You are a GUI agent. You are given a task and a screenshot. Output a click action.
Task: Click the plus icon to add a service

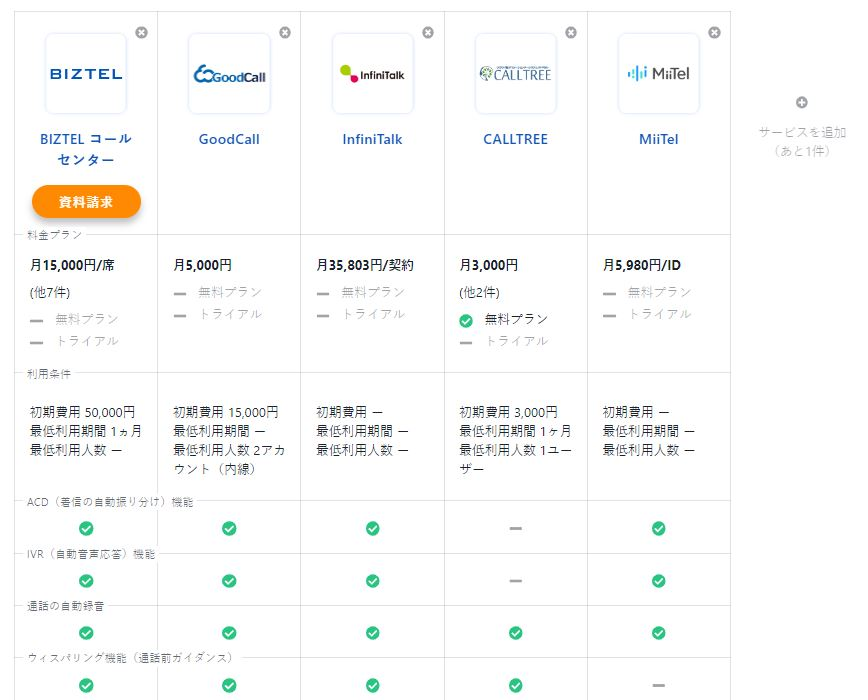(801, 103)
